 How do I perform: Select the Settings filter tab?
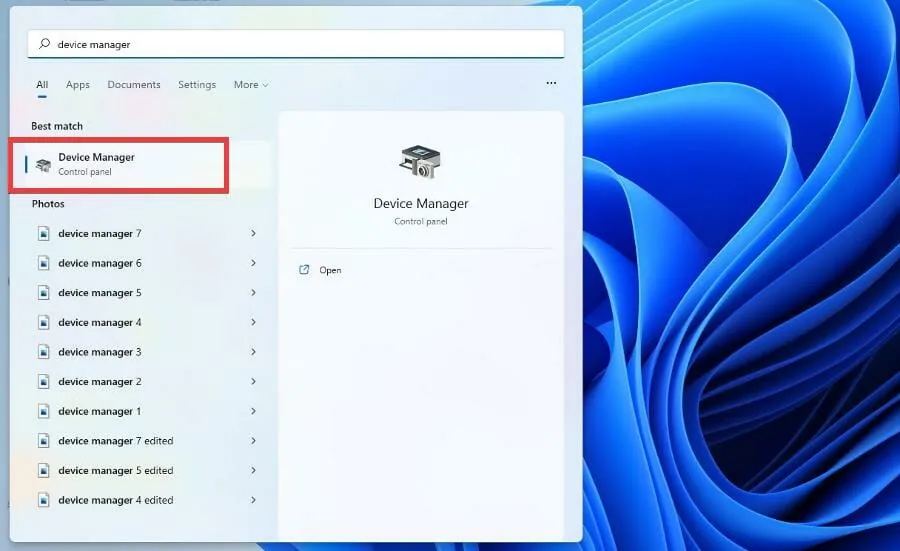(197, 85)
